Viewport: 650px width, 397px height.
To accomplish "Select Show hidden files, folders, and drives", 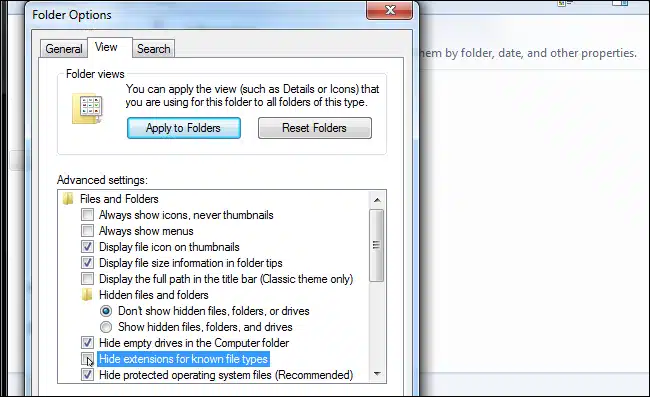I will coord(106,327).
